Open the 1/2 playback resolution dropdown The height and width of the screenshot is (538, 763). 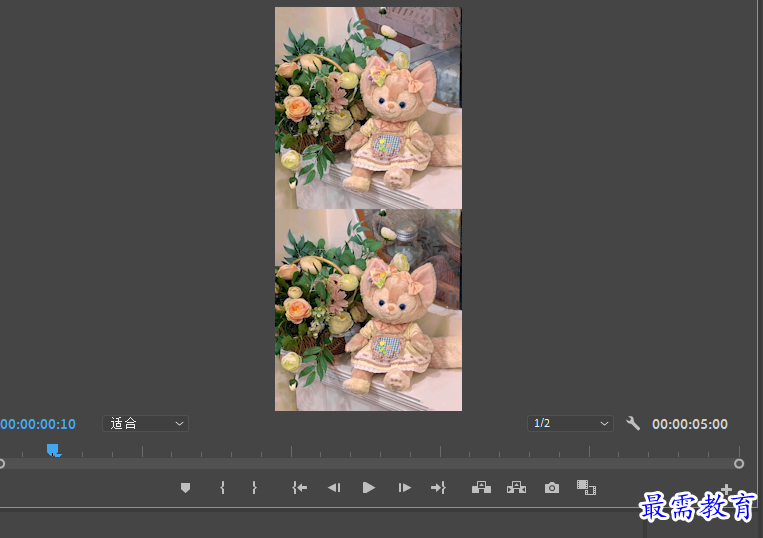(570, 423)
